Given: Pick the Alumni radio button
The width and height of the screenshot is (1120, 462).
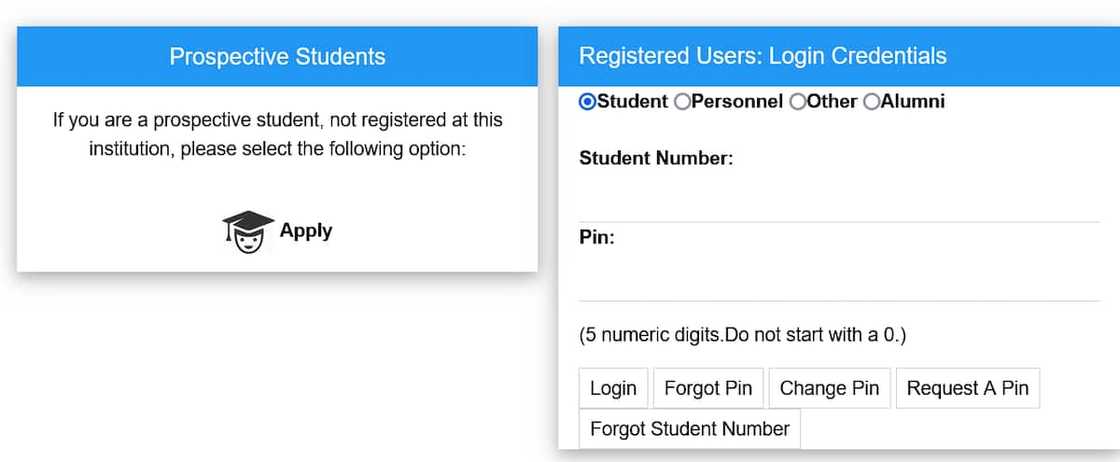Looking at the screenshot, I should click(x=871, y=101).
